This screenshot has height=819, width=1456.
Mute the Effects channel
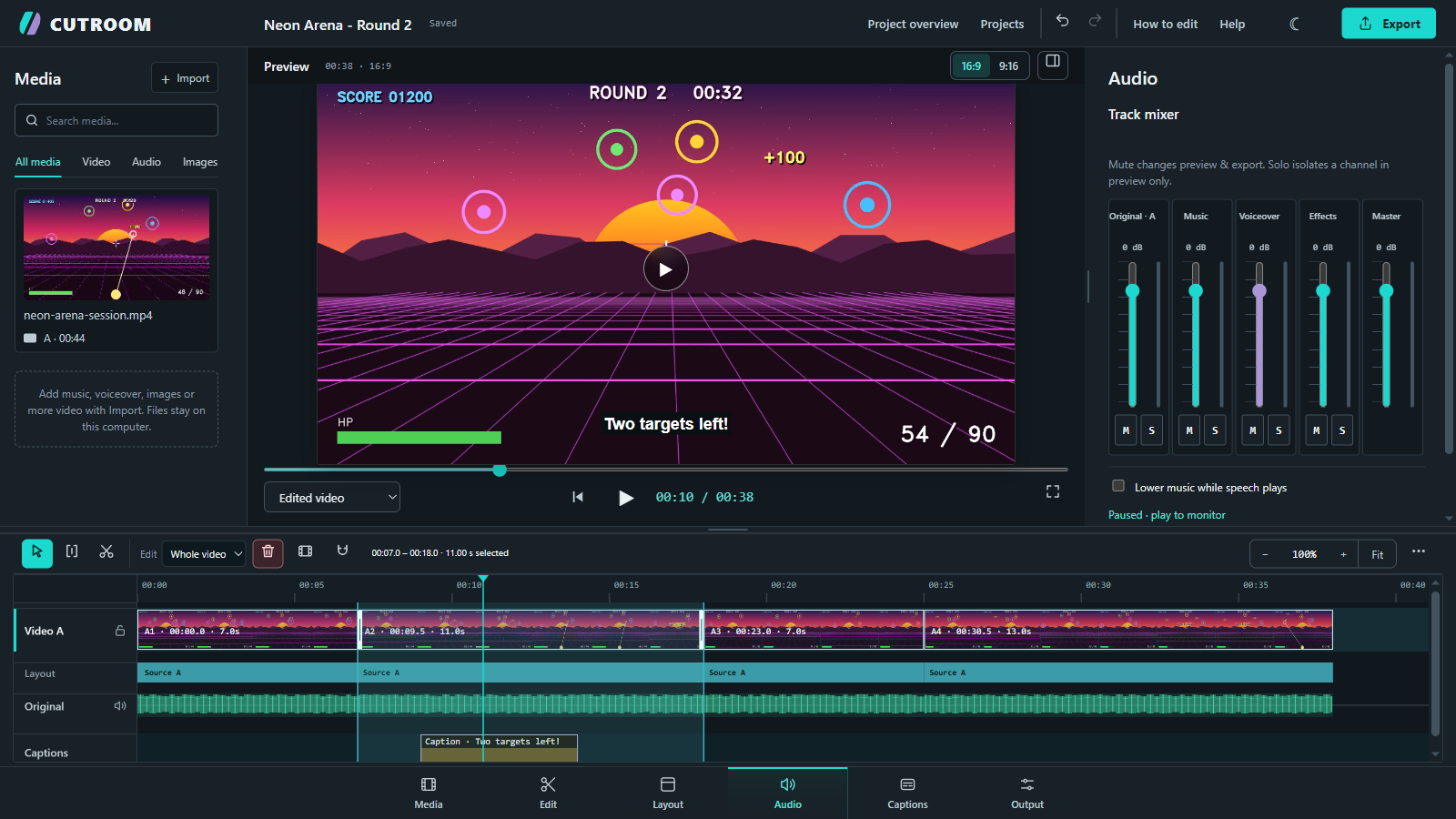1316,430
